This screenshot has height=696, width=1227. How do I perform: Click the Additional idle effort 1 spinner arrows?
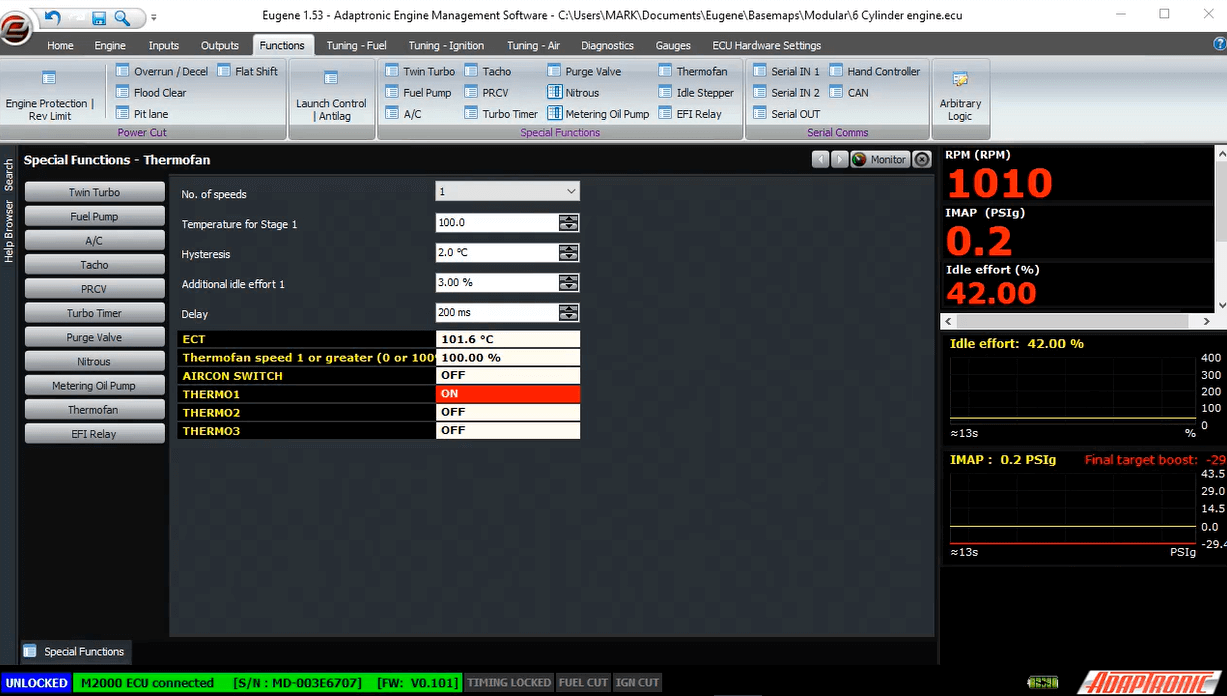click(x=569, y=283)
